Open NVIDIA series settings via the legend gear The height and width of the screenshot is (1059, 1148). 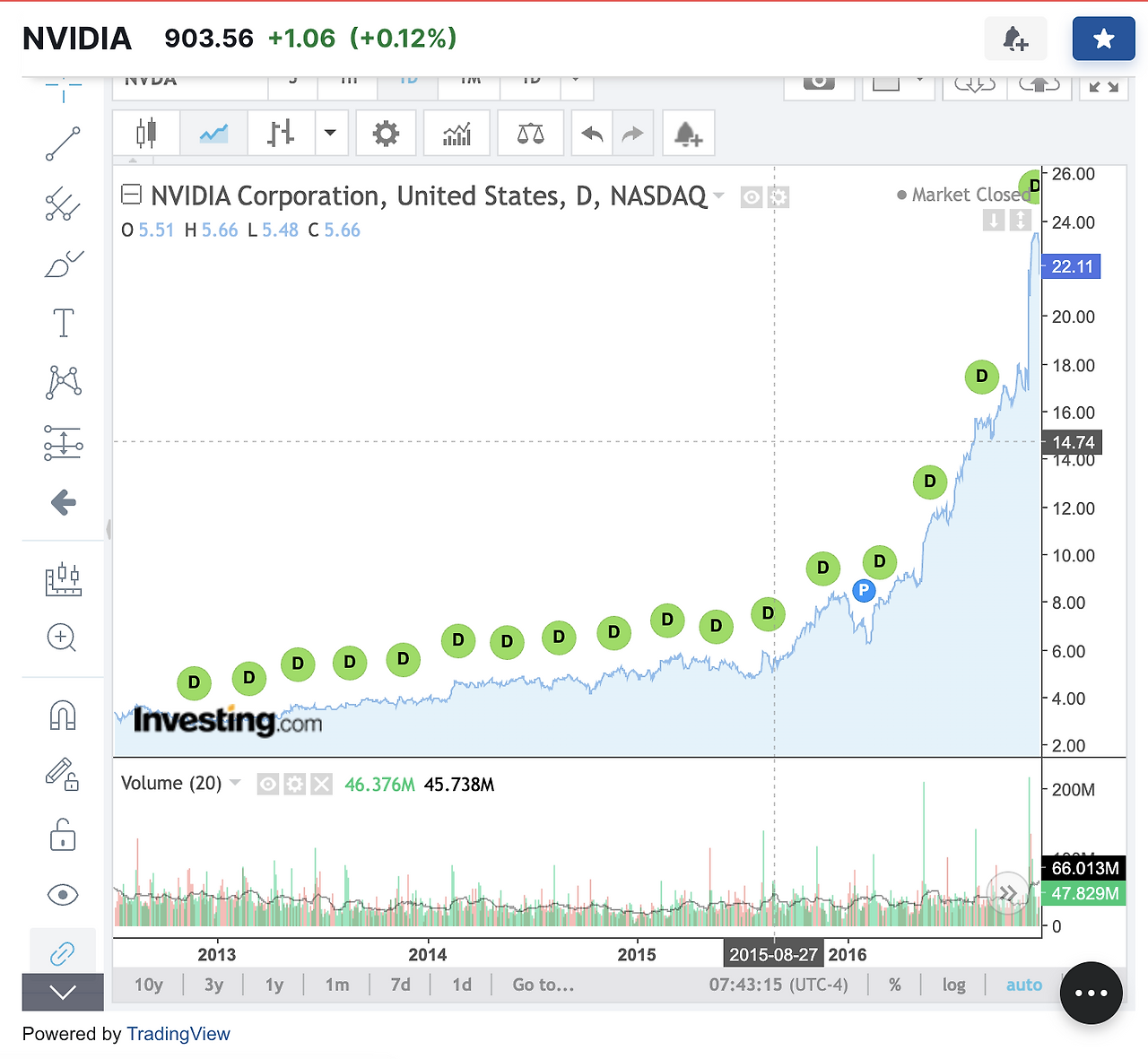pyautogui.click(x=778, y=196)
